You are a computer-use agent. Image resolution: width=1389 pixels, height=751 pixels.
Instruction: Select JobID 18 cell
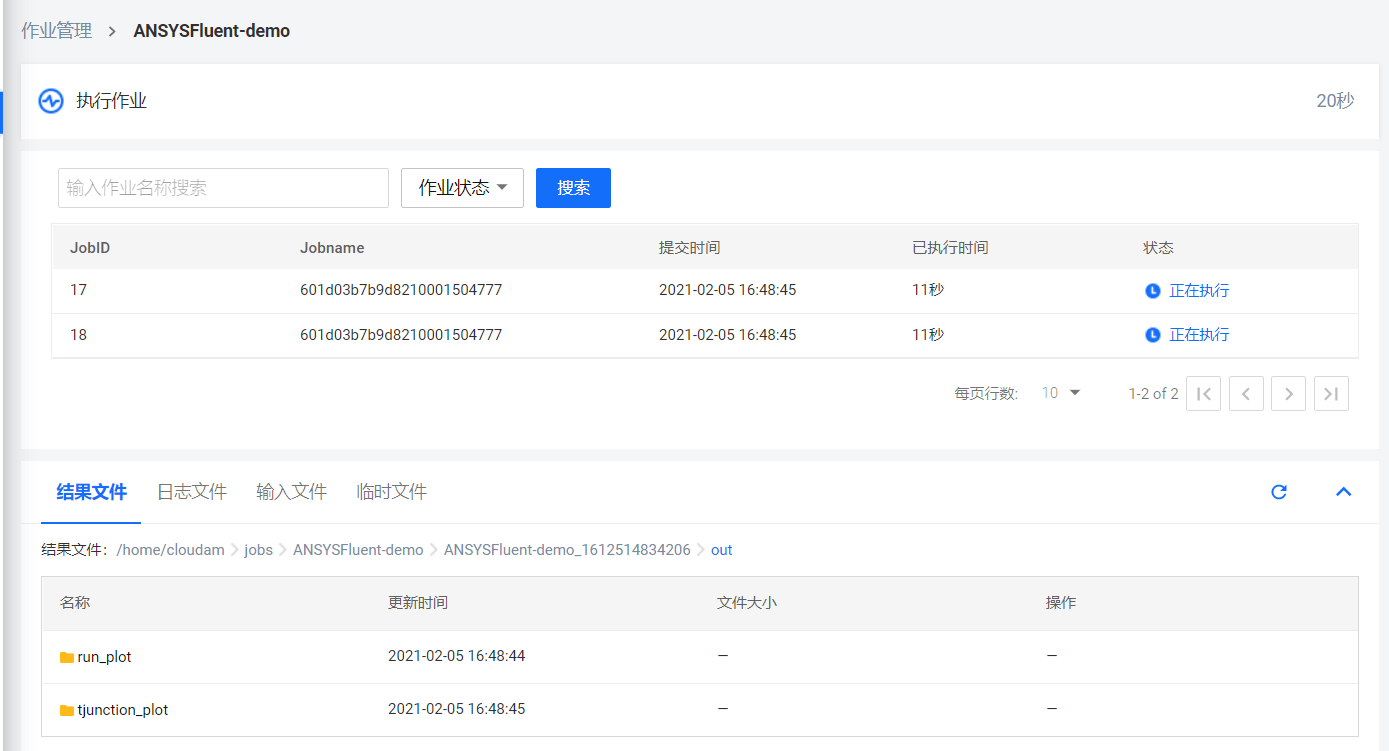click(x=78, y=335)
